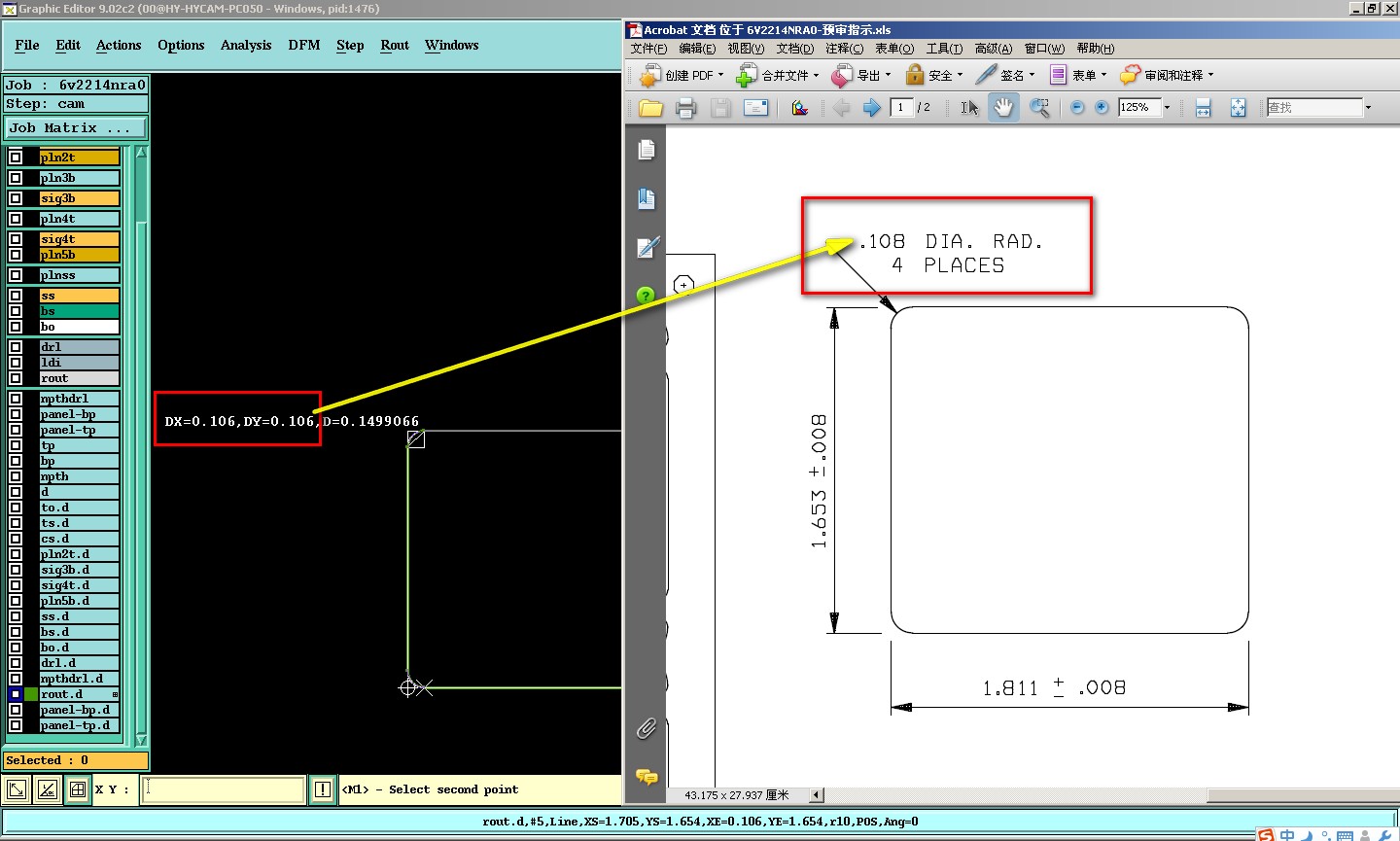This screenshot has width=1400, height=841.
Task: Click the layer list vertical scrollbar
Action: pos(141,445)
